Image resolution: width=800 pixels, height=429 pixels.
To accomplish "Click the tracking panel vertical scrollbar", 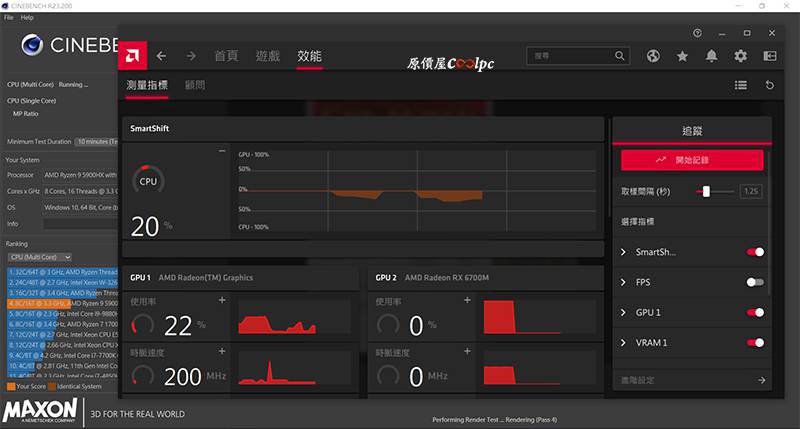I will (769, 222).
